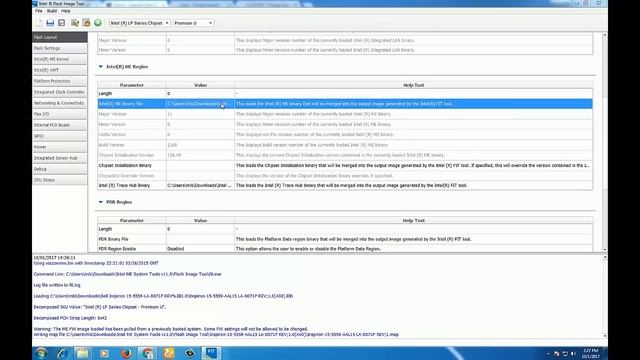Viewport: 640px width, 360px height.
Task: Collapse the PDR Region section
Action: click(x=101, y=202)
